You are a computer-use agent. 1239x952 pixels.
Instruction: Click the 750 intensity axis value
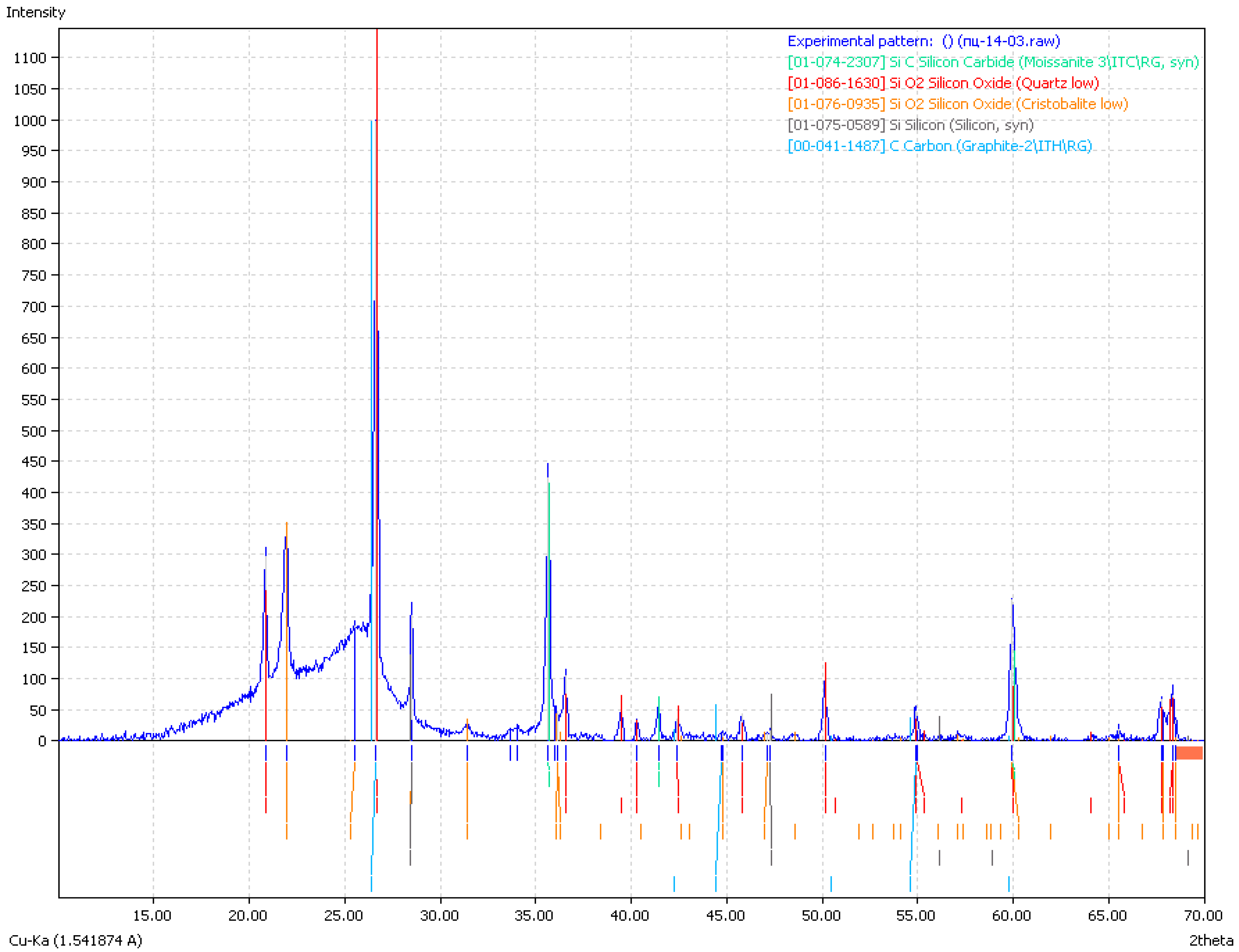tap(33, 276)
